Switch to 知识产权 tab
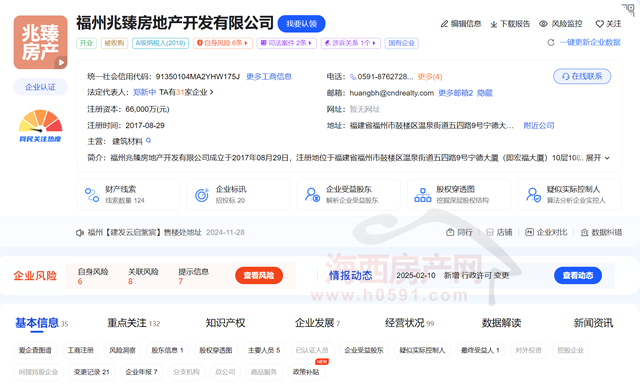Viewport: 640px width, 388px height. pyautogui.click(x=225, y=323)
